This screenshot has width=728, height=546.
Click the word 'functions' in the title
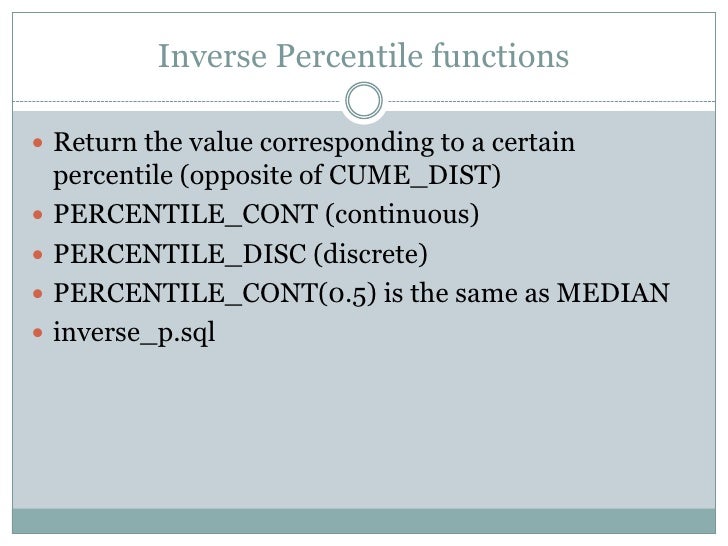coord(500,56)
